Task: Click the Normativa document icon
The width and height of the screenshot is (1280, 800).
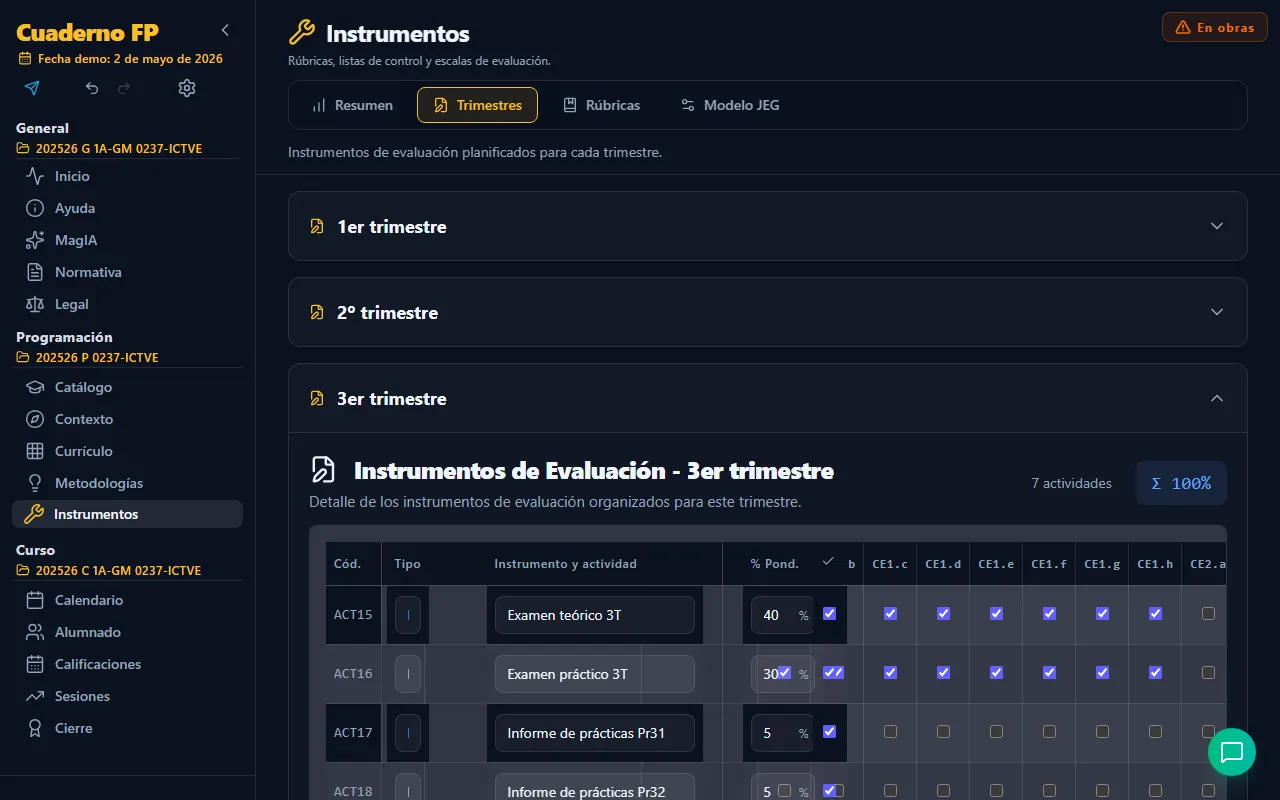Action: [35, 272]
